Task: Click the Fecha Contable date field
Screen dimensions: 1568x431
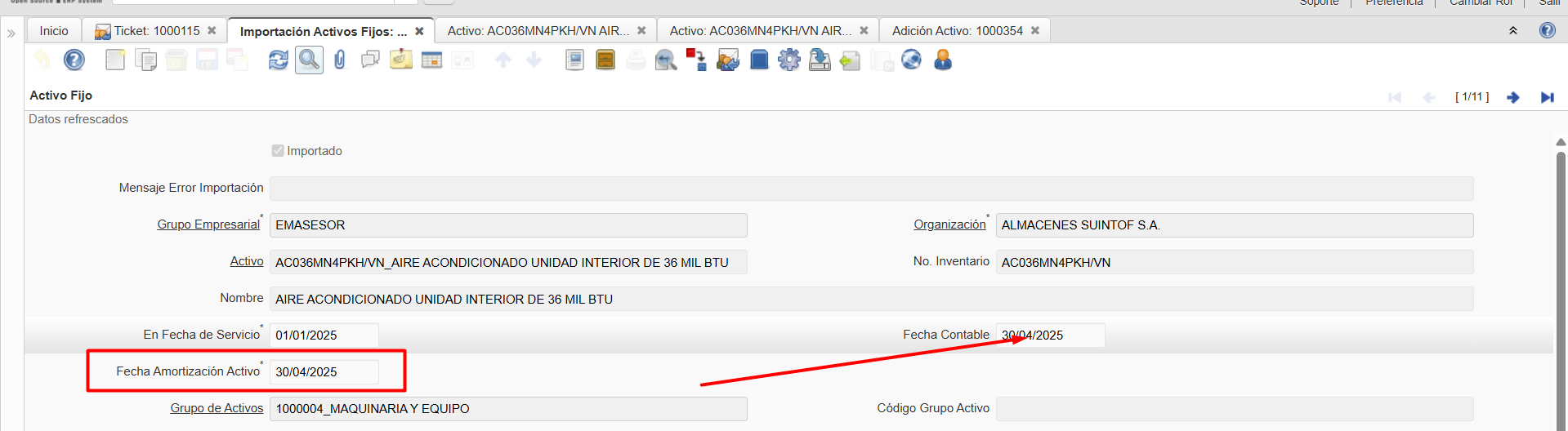Action: [x=1049, y=335]
